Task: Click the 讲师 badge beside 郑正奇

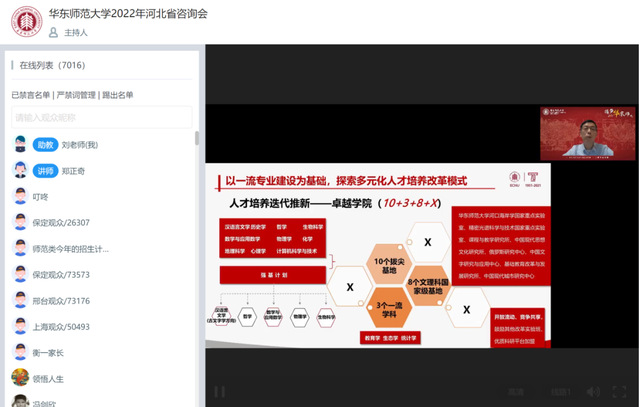Action: click(44, 170)
